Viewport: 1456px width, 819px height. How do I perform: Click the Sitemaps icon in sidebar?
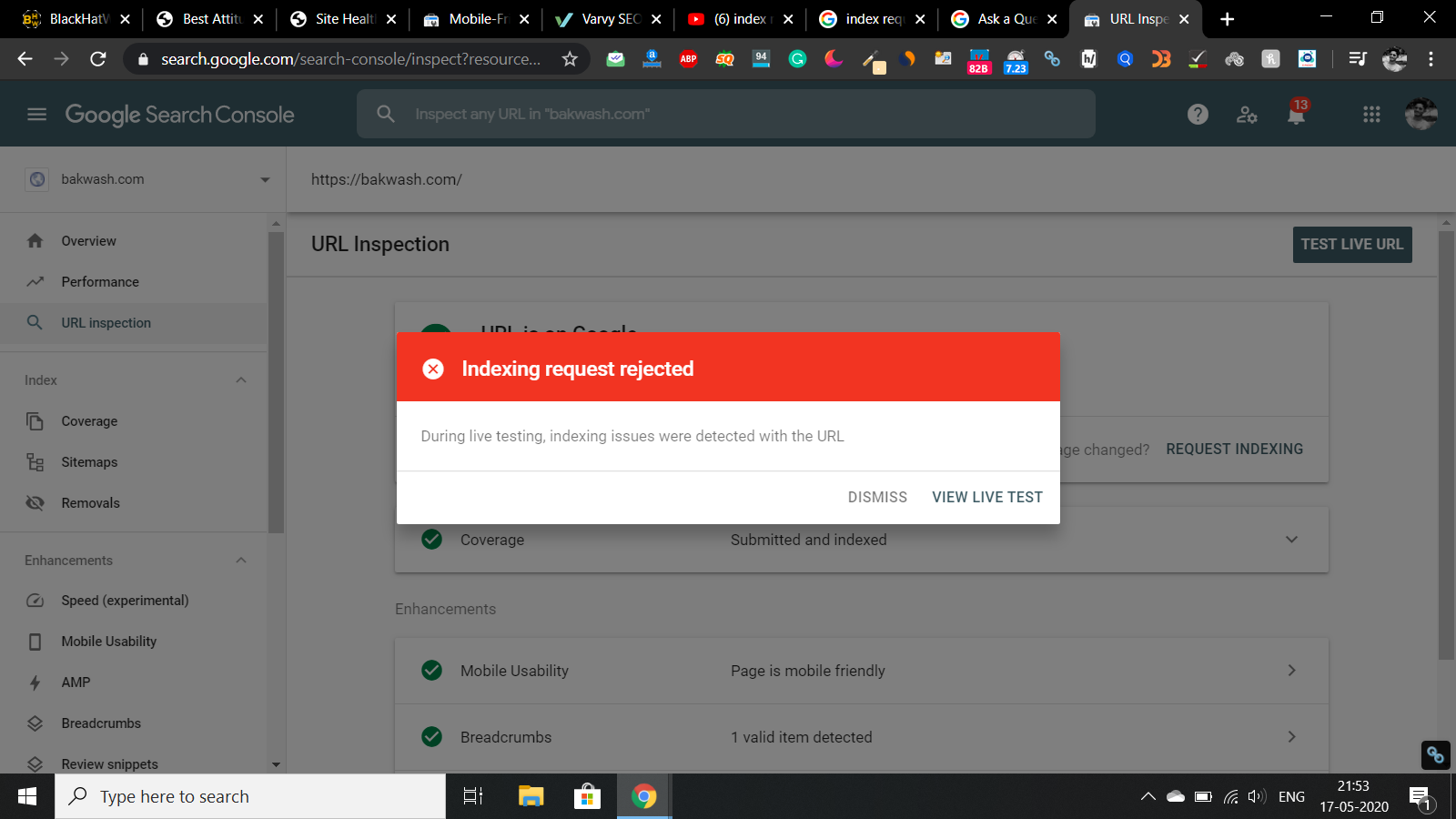[35, 462]
